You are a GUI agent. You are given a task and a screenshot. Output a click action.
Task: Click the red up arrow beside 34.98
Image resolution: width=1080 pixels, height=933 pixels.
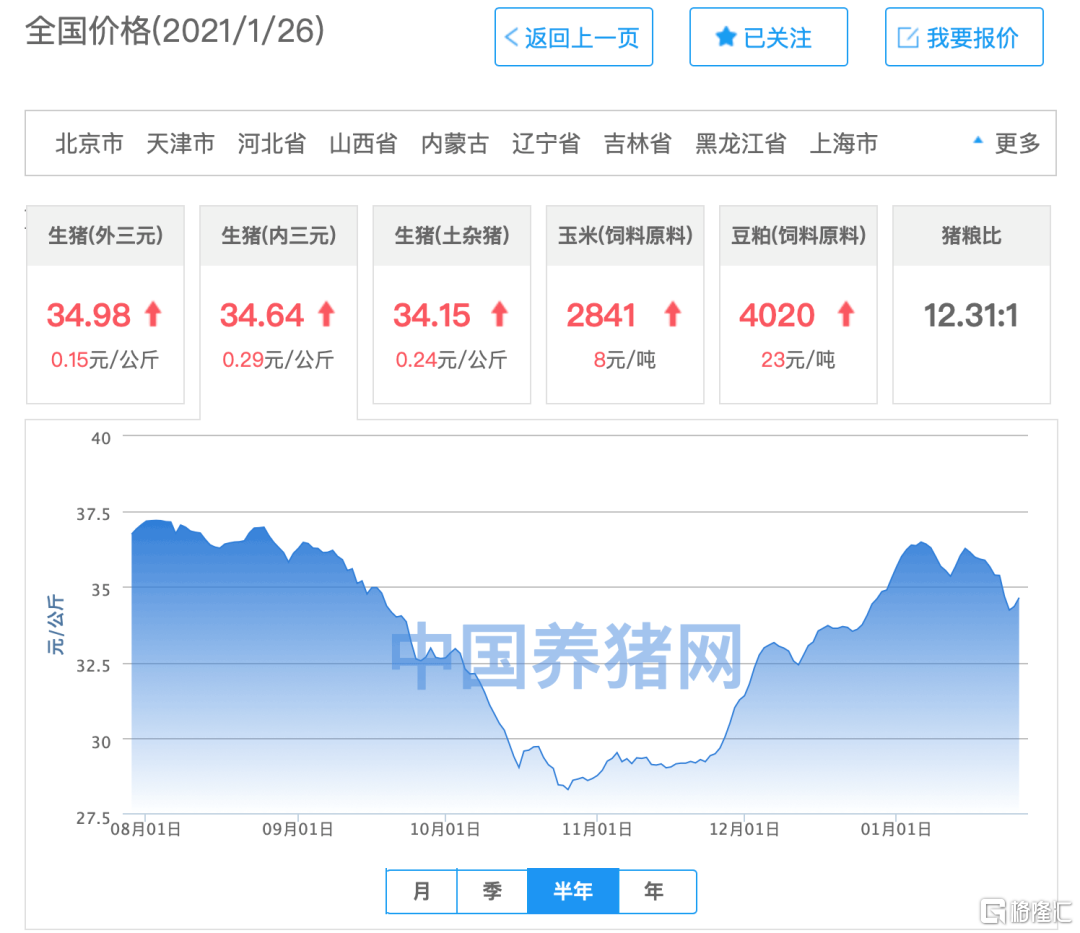(153, 314)
